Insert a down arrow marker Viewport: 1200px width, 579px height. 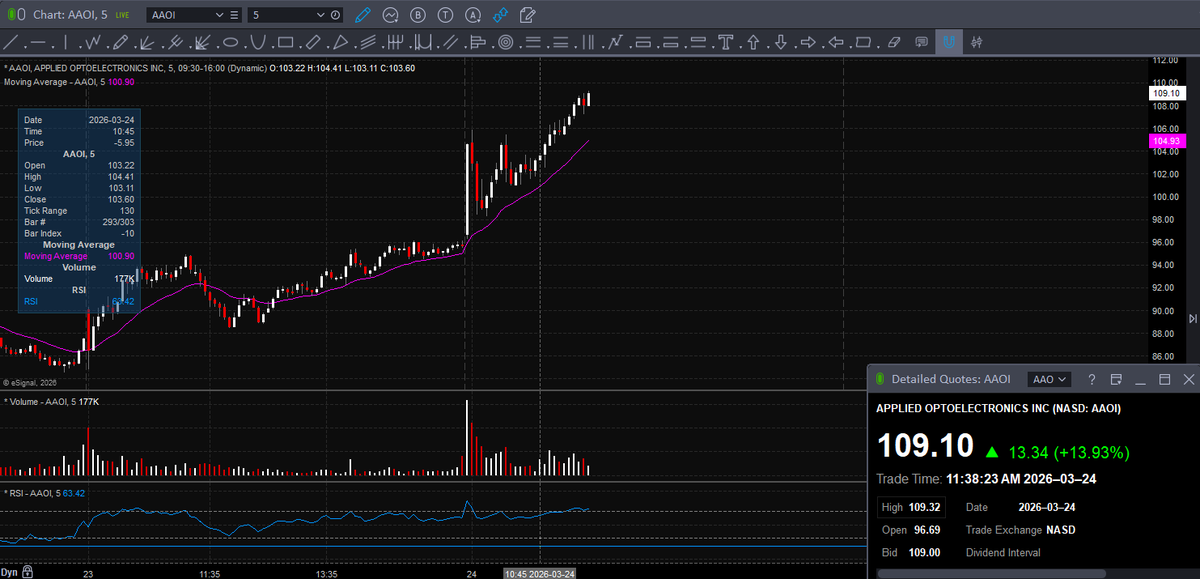[x=781, y=42]
